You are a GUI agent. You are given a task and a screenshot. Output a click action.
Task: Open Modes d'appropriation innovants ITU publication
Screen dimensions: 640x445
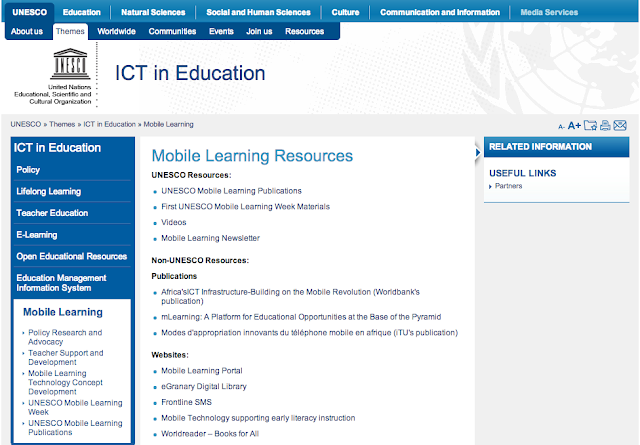pos(309,333)
